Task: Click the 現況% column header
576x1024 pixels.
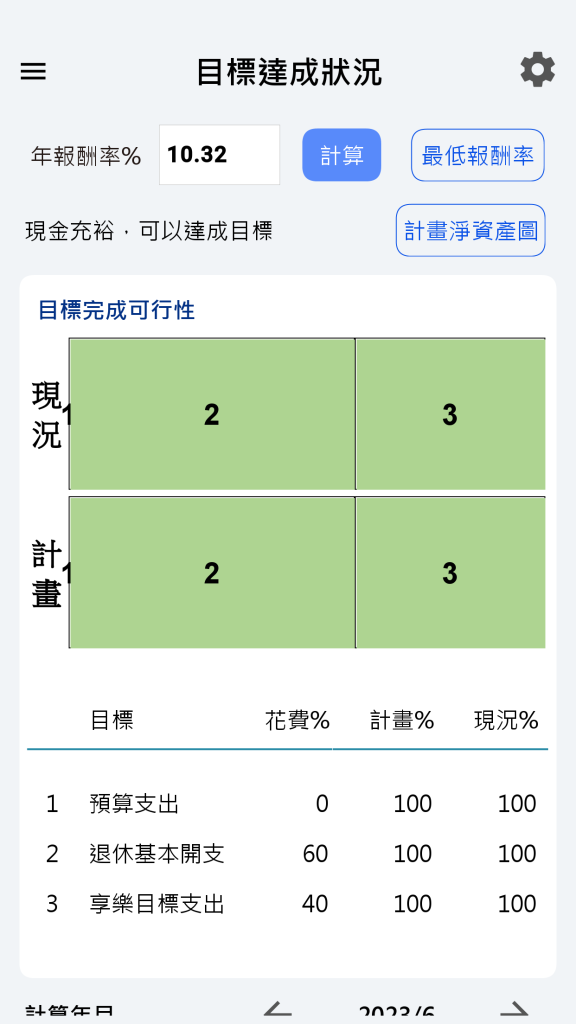Action: point(506,720)
